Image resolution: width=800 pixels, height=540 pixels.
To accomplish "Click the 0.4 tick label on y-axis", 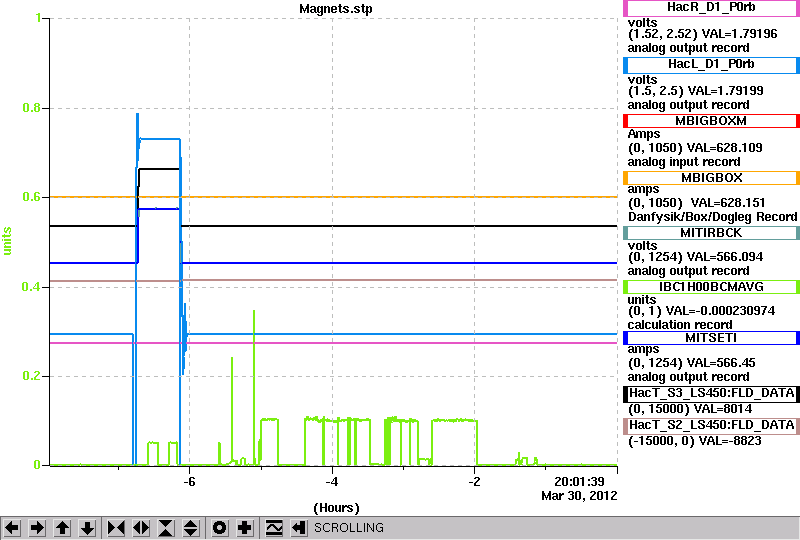I will pyautogui.click(x=32, y=287).
